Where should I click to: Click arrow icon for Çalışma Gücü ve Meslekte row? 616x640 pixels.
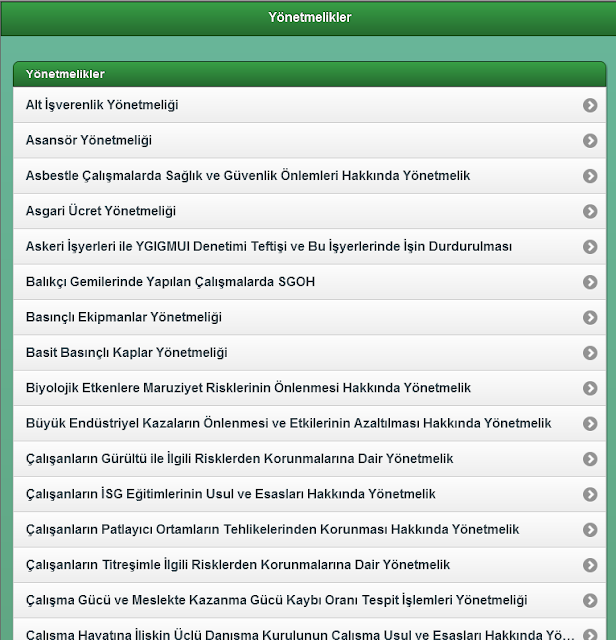point(590,600)
